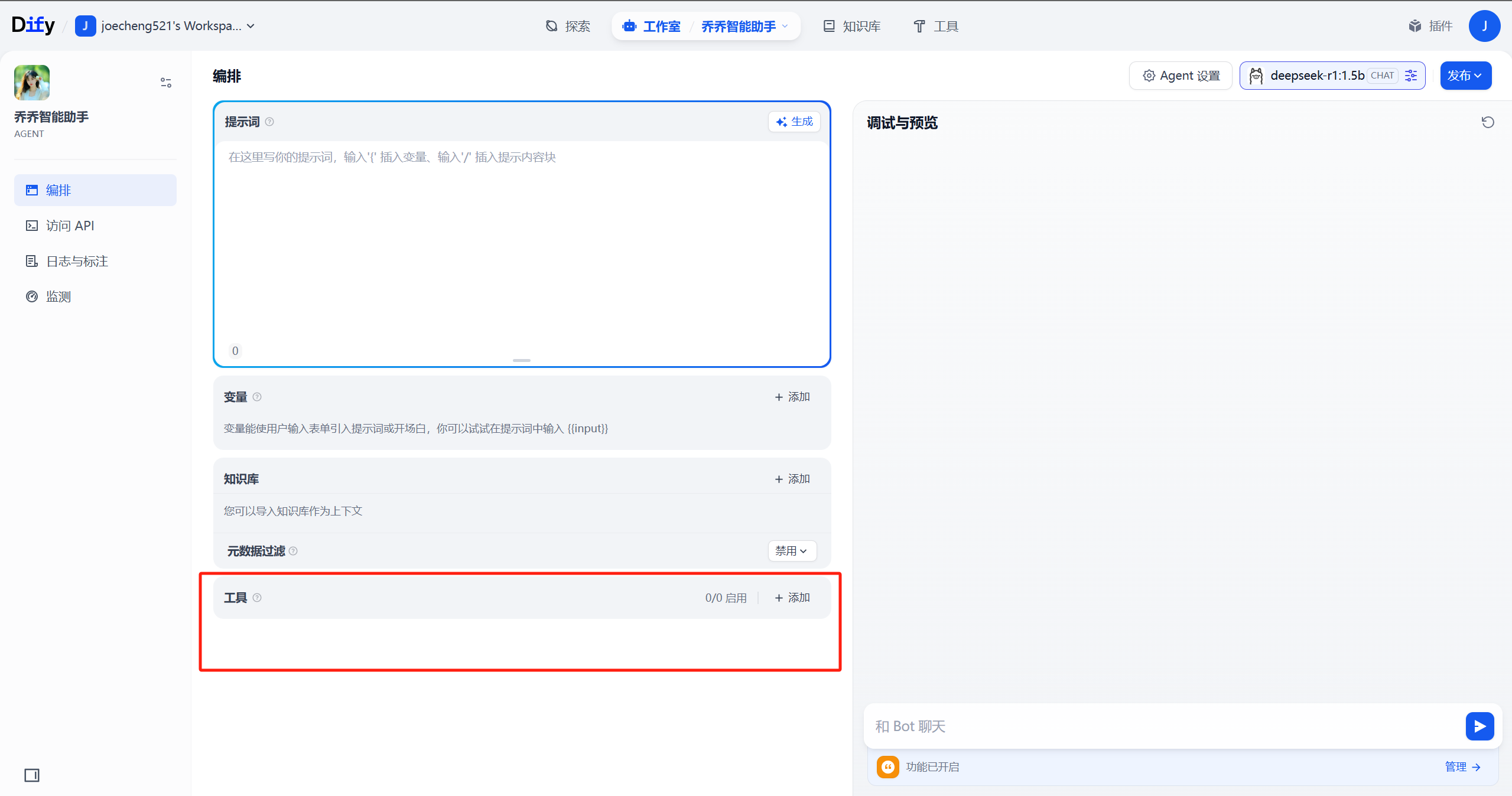
Task: Open 日志与标注 in the sidebar
Action: click(x=77, y=261)
